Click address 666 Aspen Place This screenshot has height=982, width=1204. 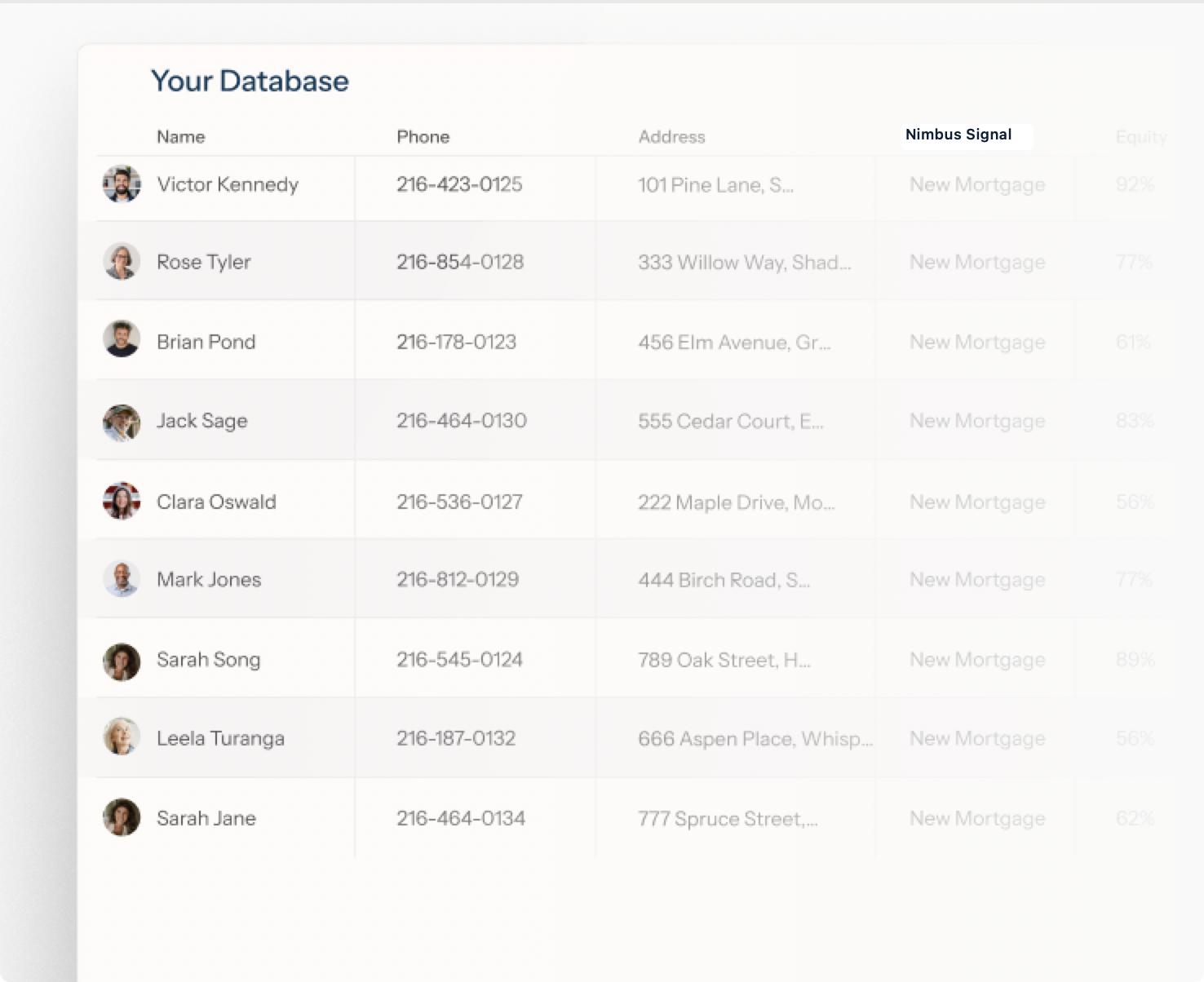pyautogui.click(x=755, y=739)
